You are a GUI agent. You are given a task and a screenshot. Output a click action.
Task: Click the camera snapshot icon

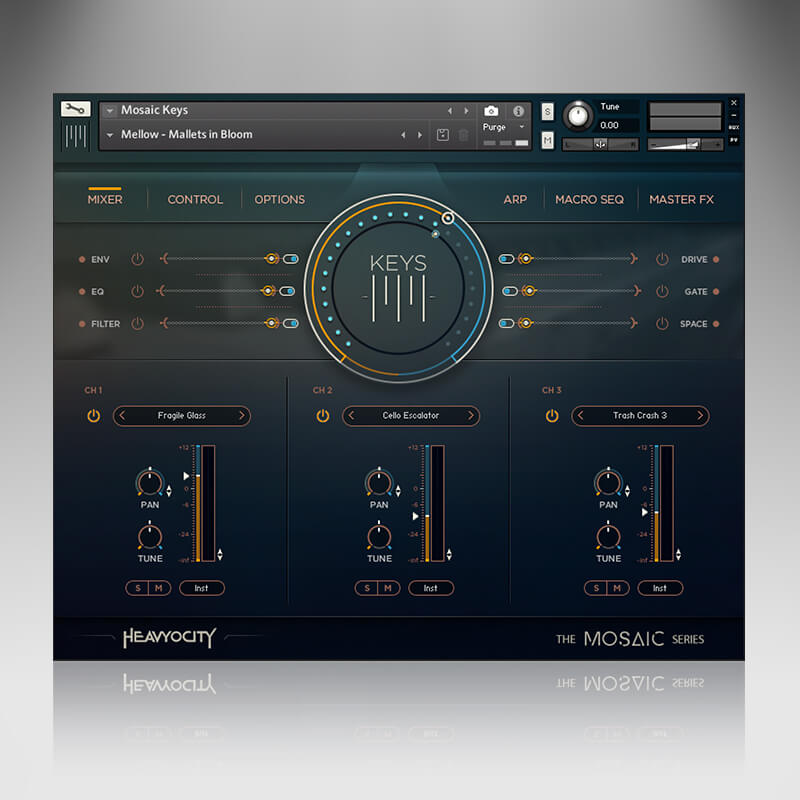tap(490, 111)
